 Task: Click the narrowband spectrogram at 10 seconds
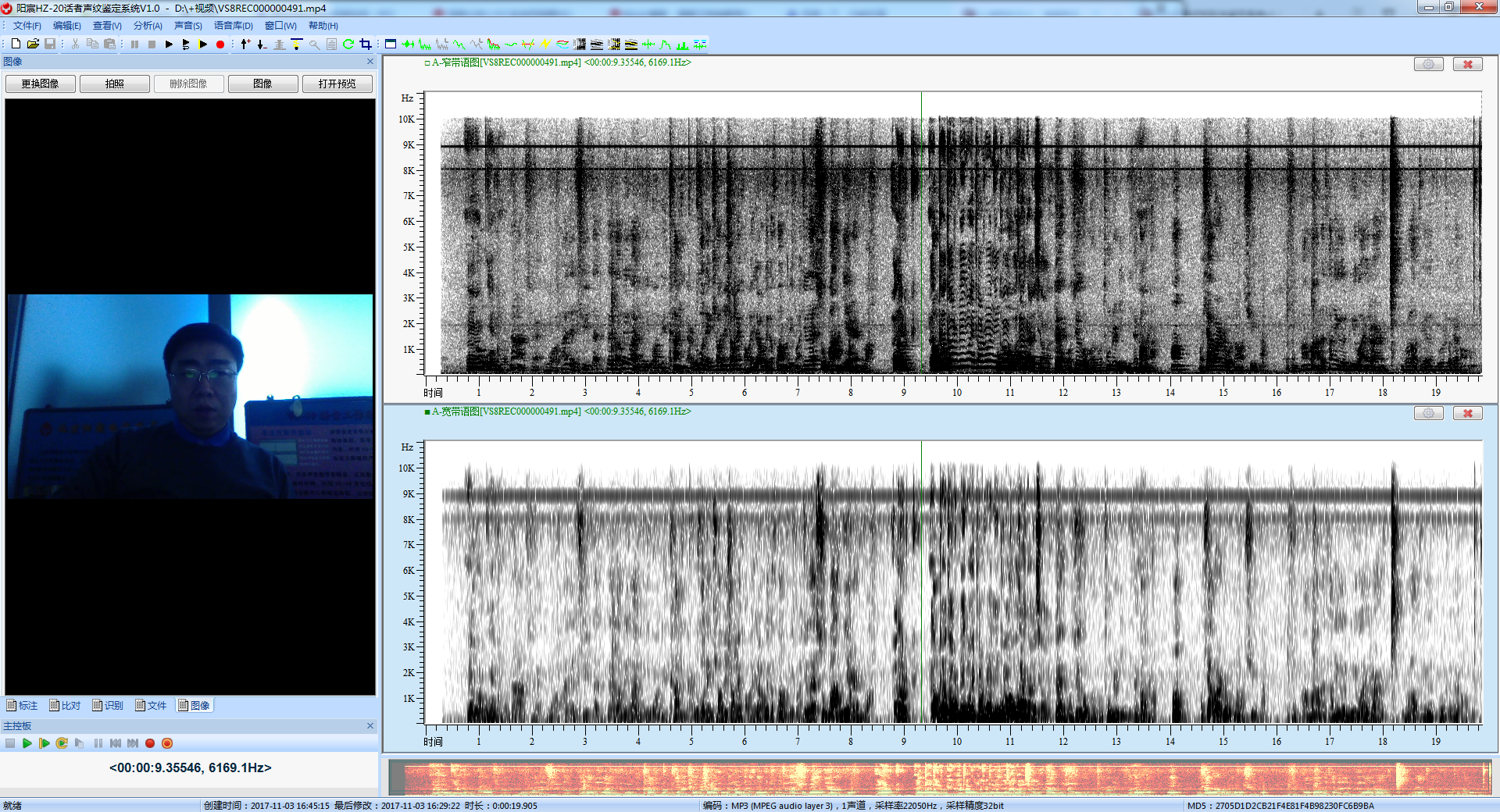(956, 234)
